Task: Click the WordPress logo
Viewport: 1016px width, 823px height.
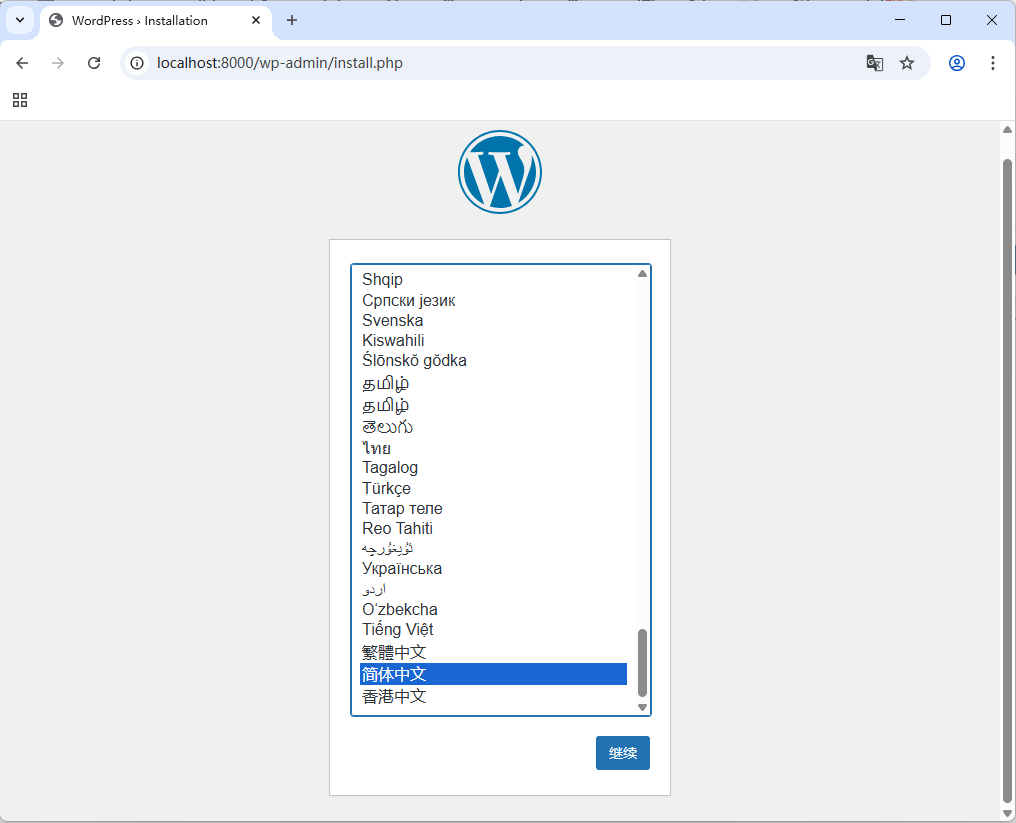Action: 500,172
